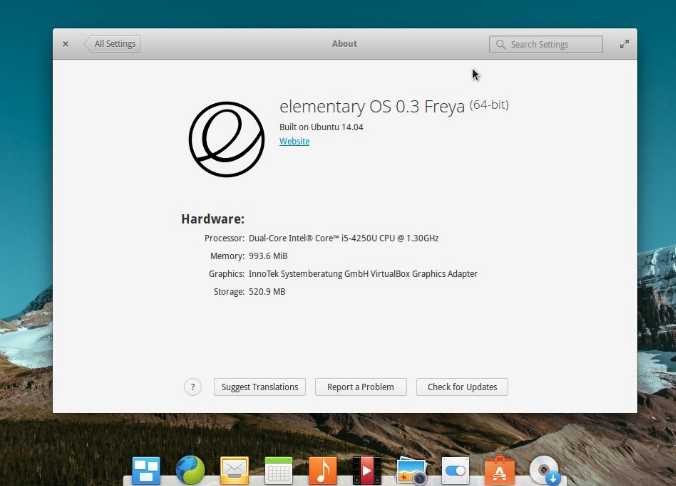Open the Videos app in dock
The height and width of the screenshot is (486, 676).
367,470
